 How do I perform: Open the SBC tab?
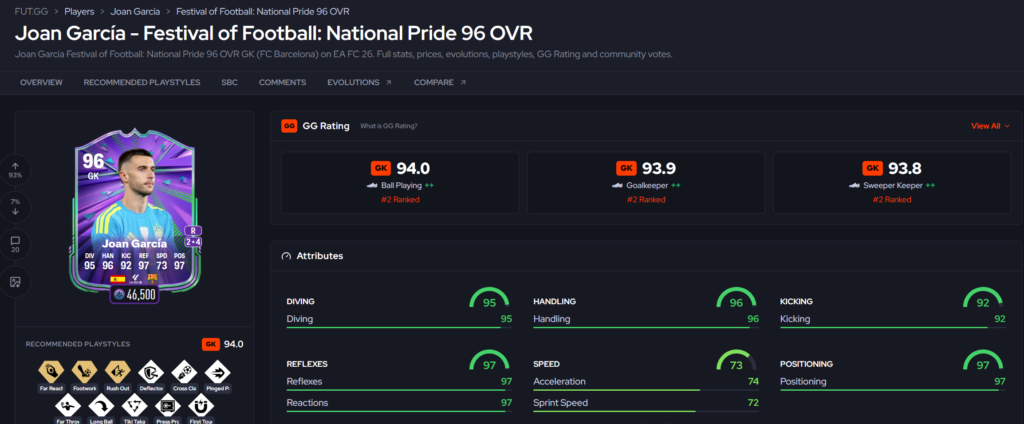[229, 82]
